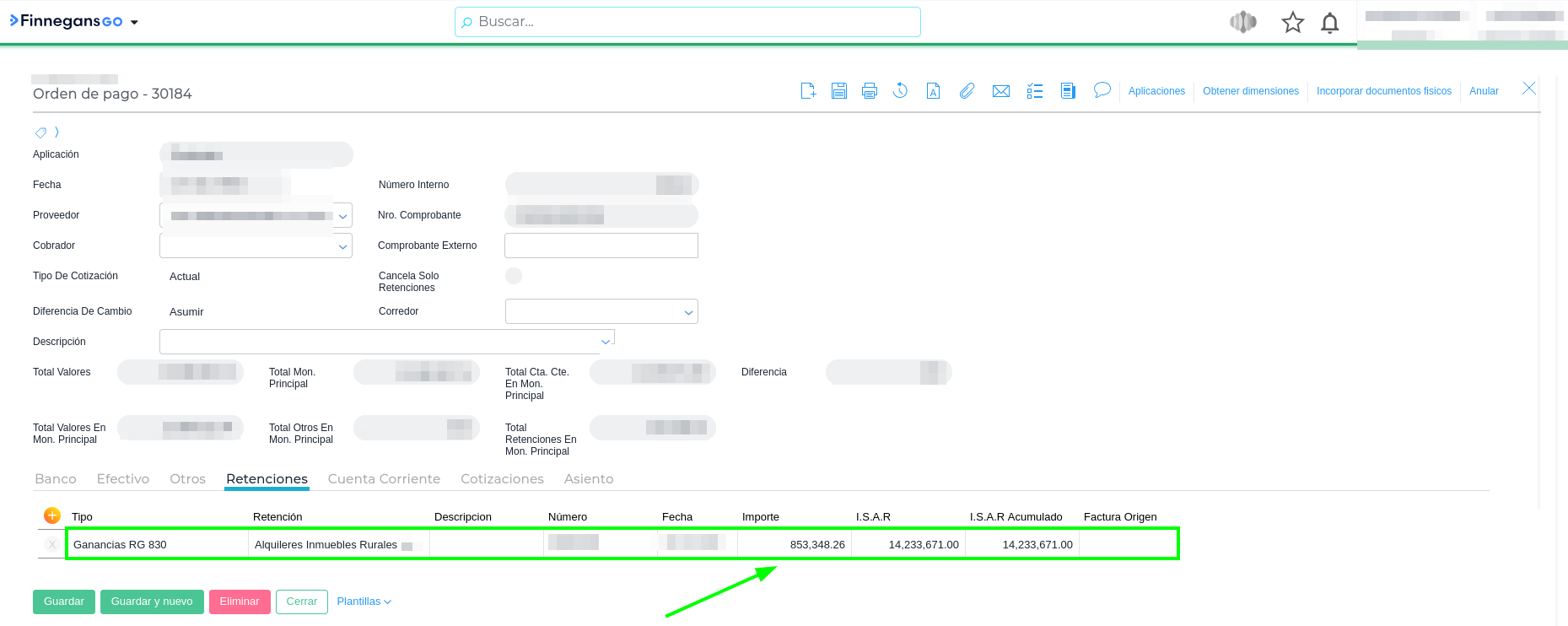
Task: Click the Guardar y nuevo button
Action: [152, 602]
